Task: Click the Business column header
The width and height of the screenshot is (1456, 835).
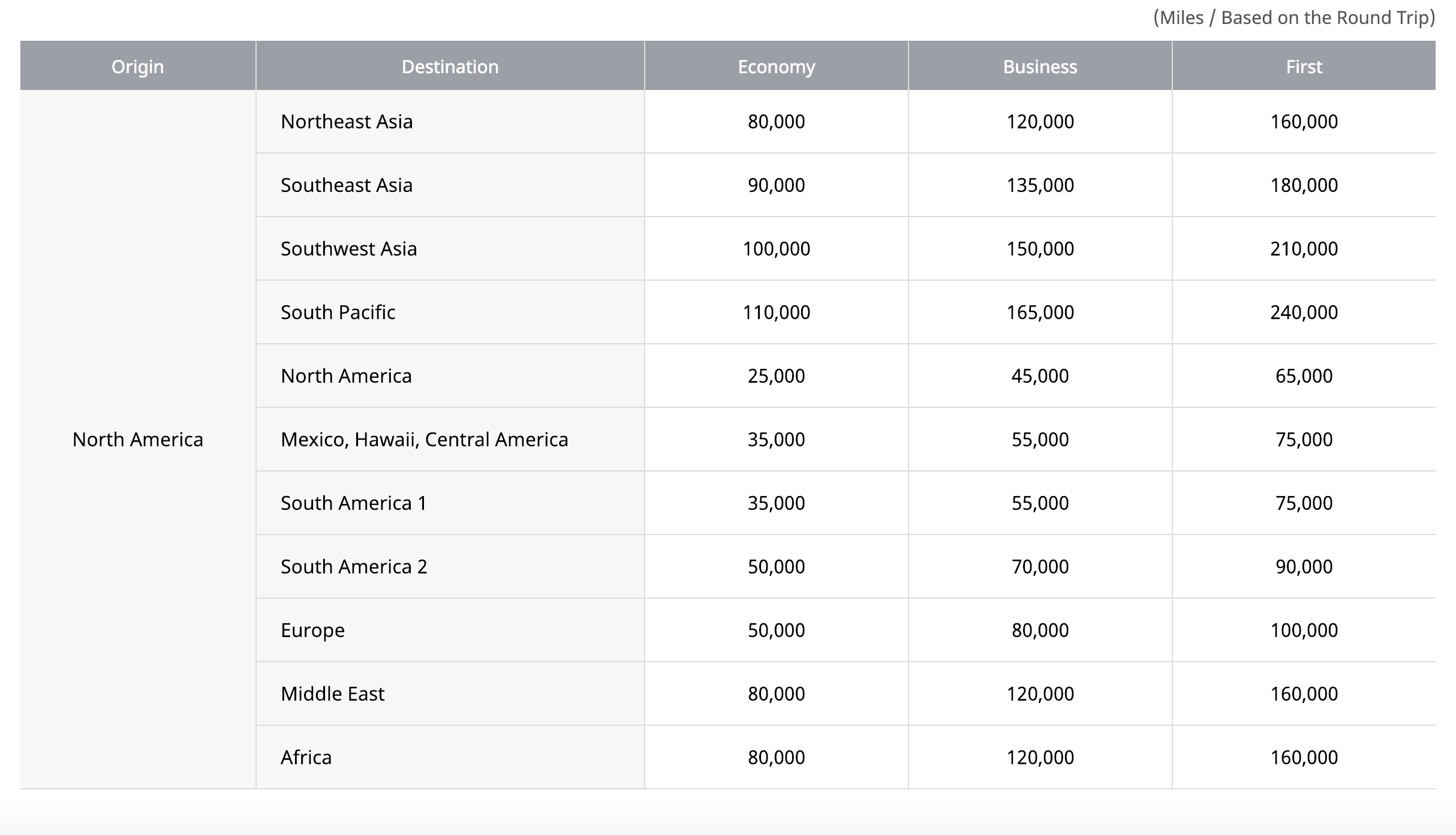Action: point(1040,67)
